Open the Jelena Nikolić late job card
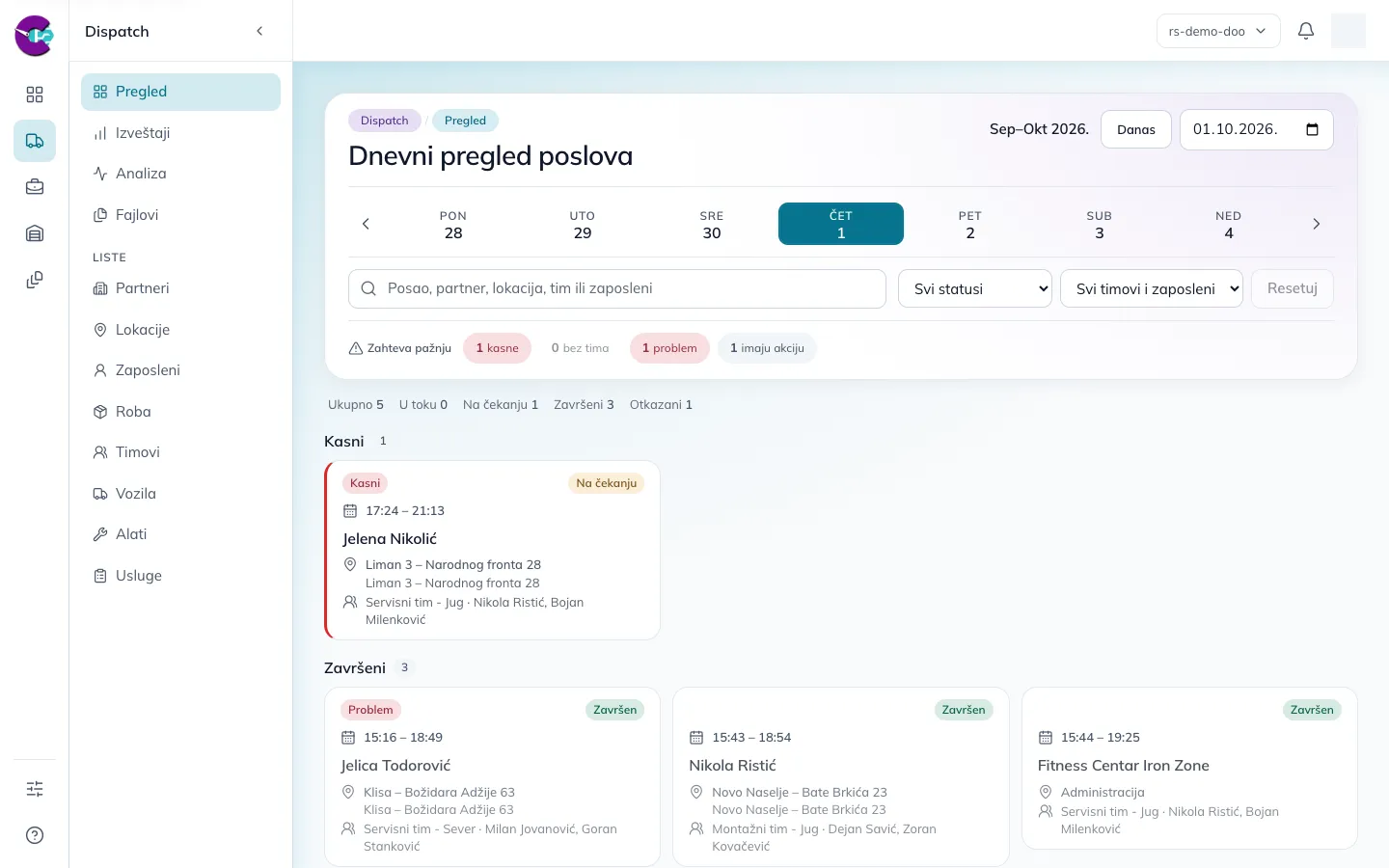 [x=492, y=550]
